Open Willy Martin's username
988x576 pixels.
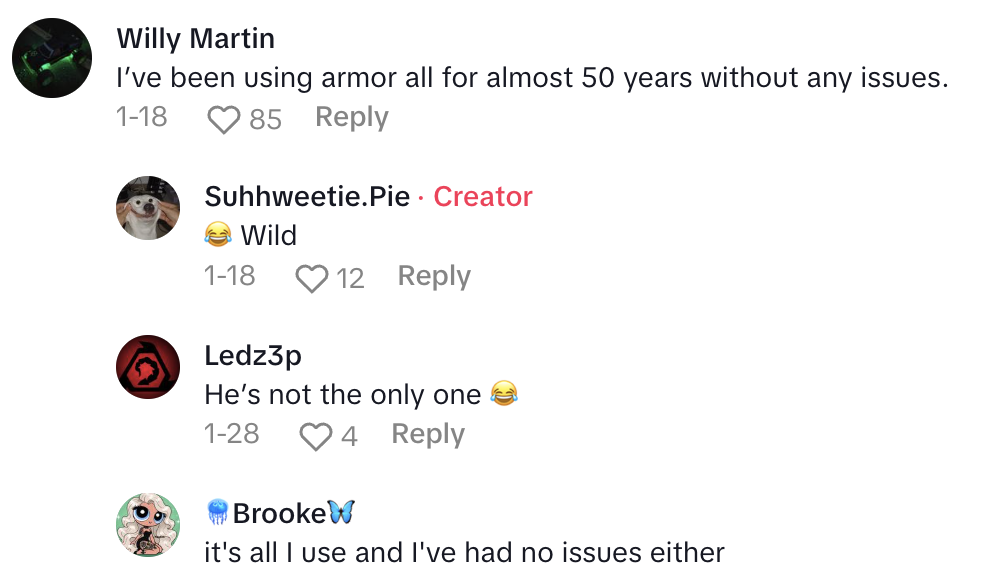coord(196,38)
